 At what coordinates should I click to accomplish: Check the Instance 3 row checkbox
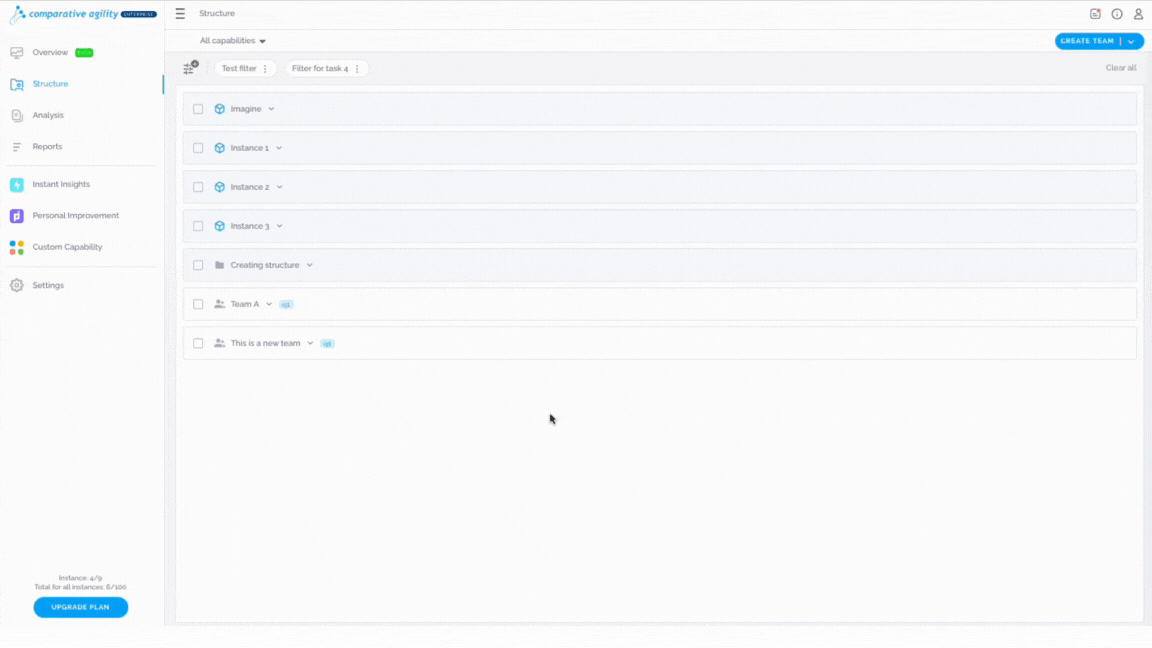point(198,226)
